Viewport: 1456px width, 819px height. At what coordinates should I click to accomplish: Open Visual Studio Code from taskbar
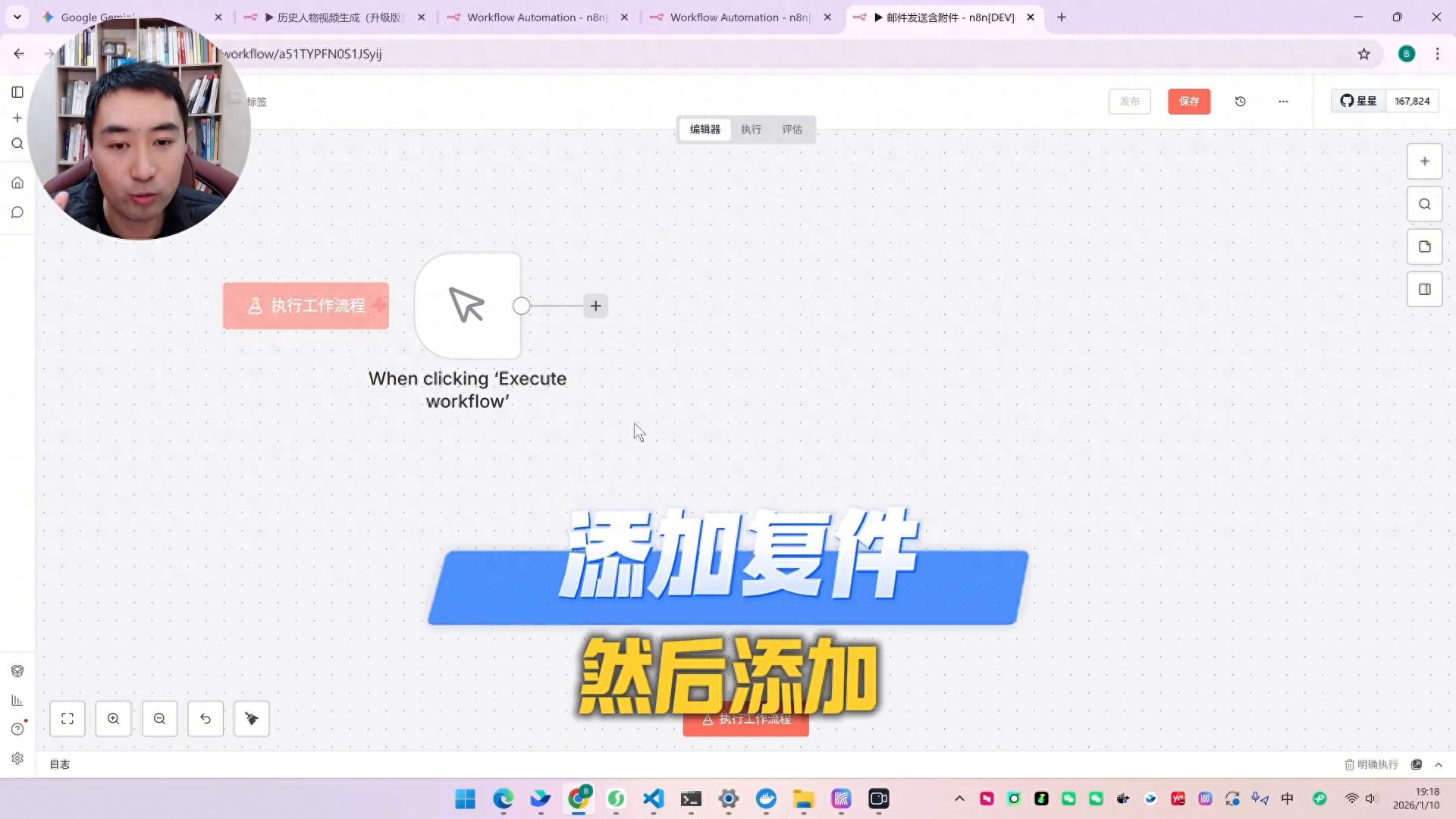tap(653, 799)
